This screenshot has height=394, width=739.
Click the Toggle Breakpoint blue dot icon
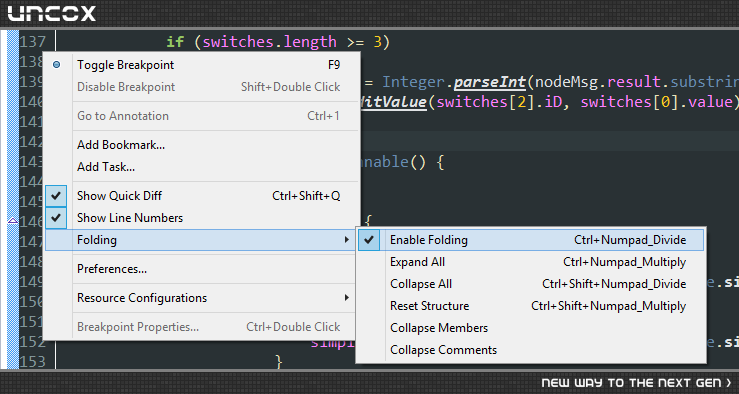(x=57, y=65)
